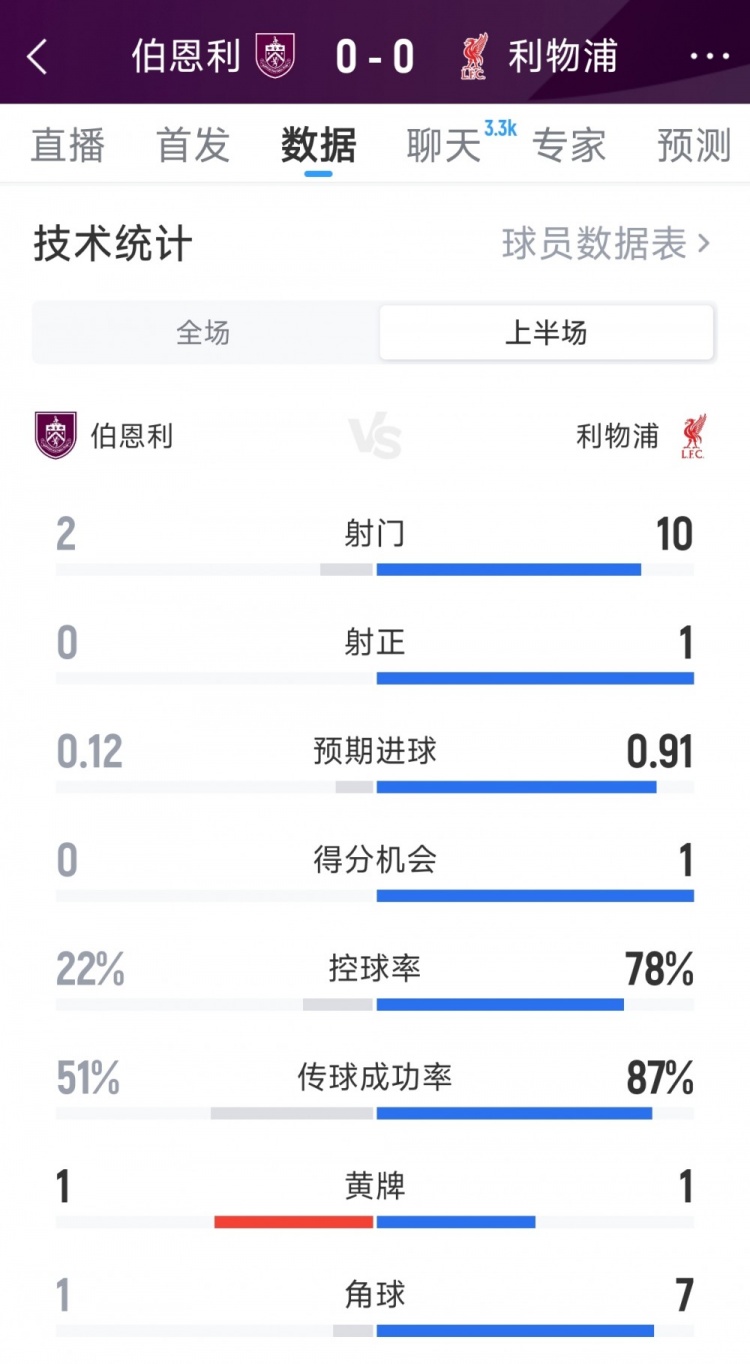Select the 上半场 first half toggle

(546, 333)
